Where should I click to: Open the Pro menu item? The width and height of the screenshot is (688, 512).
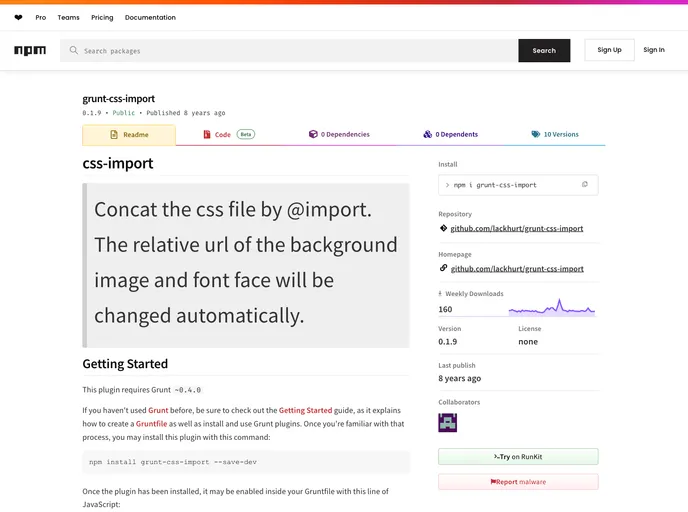(x=41, y=18)
